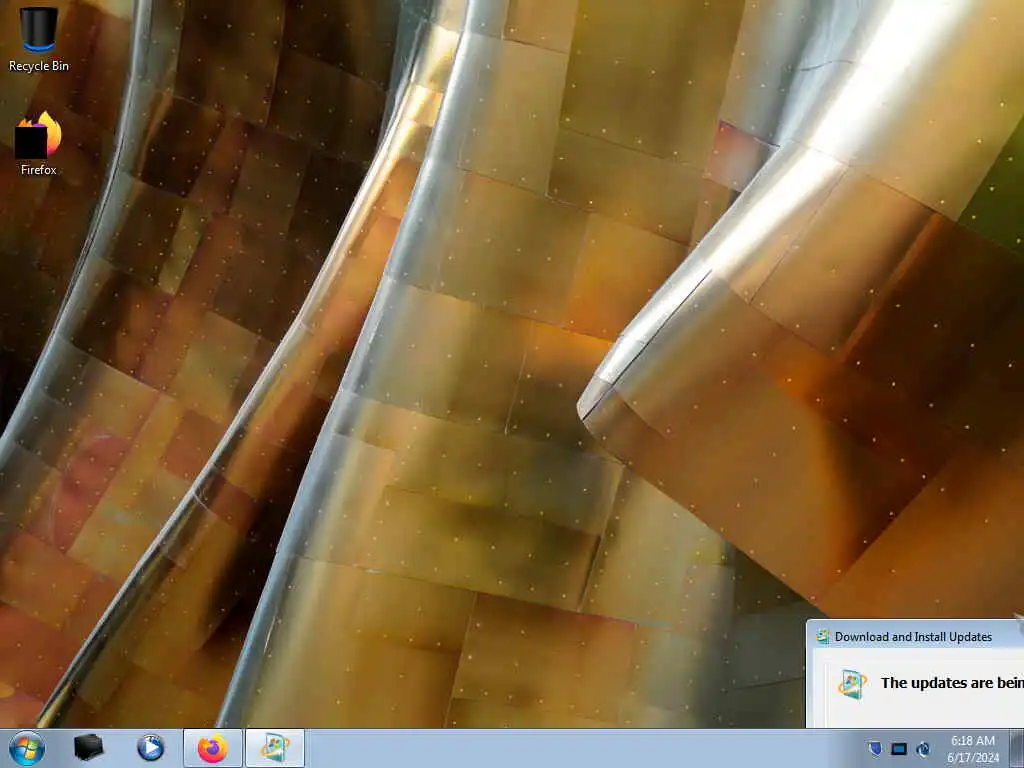Open the Recycle Bin desktop icon
The width and height of the screenshot is (1024, 768).
(x=39, y=30)
